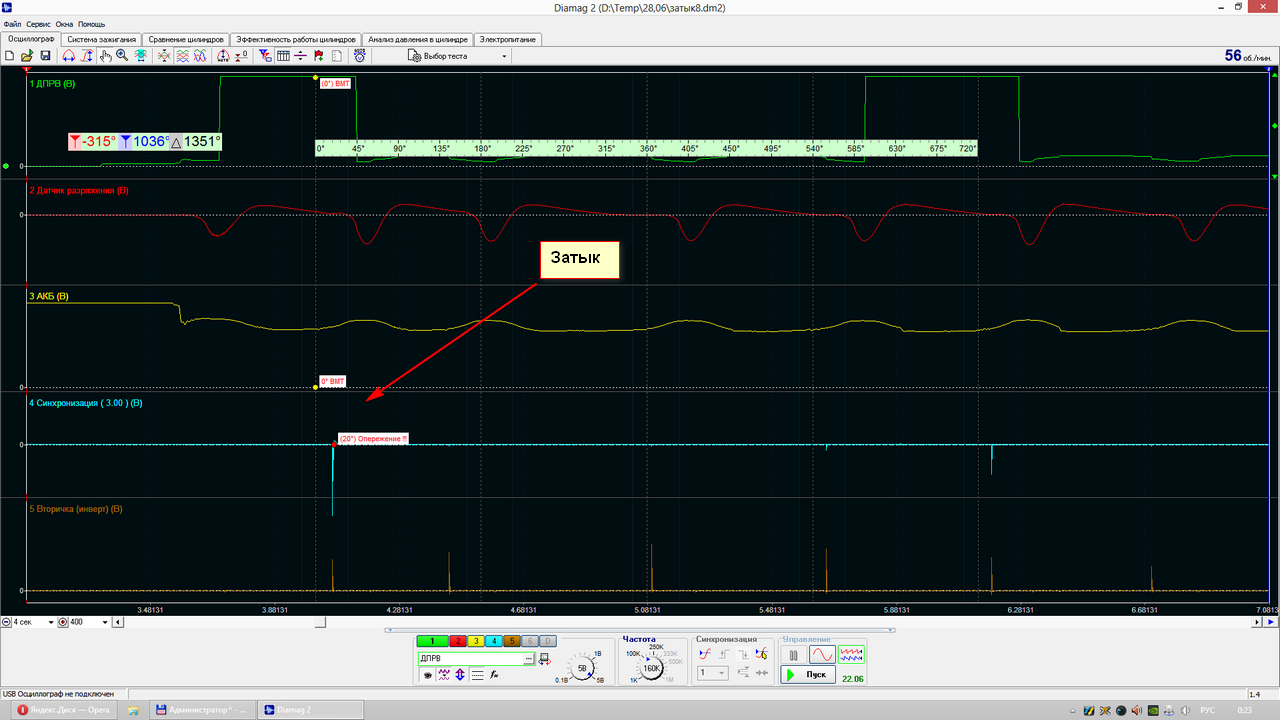The height and width of the screenshot is (720, 1280).
Task: Open a file using the folder icon
Action: (x=27, y=56)
